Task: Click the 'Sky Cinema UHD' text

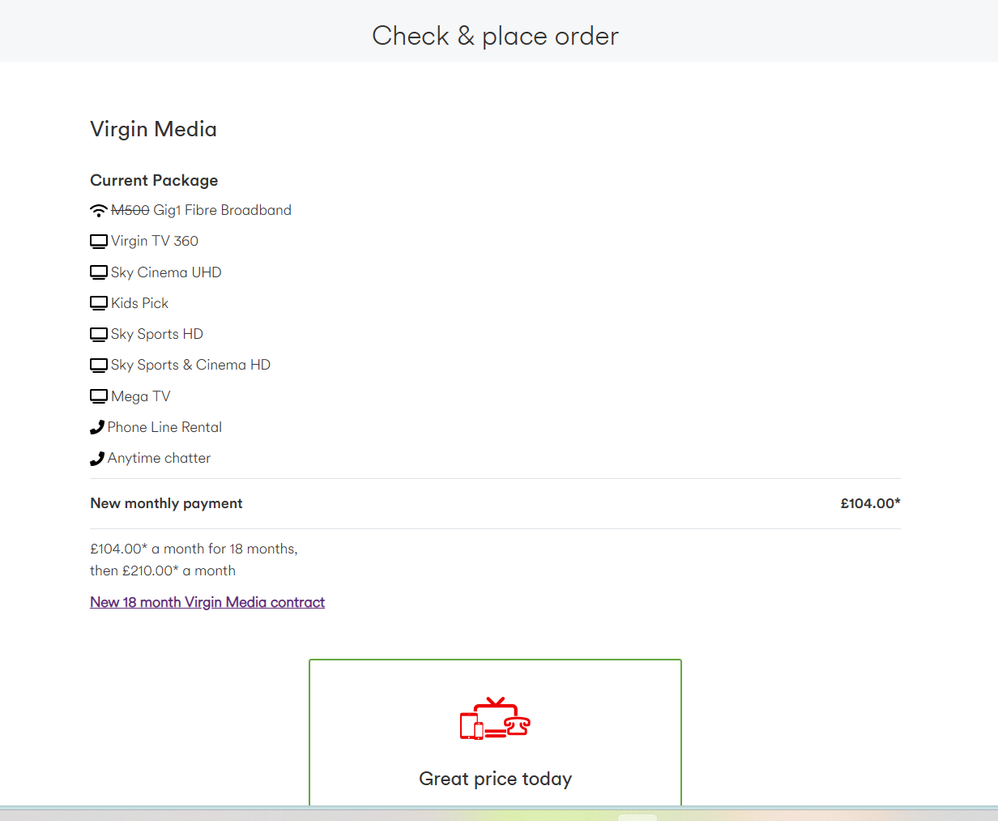Action: point(166,272)
